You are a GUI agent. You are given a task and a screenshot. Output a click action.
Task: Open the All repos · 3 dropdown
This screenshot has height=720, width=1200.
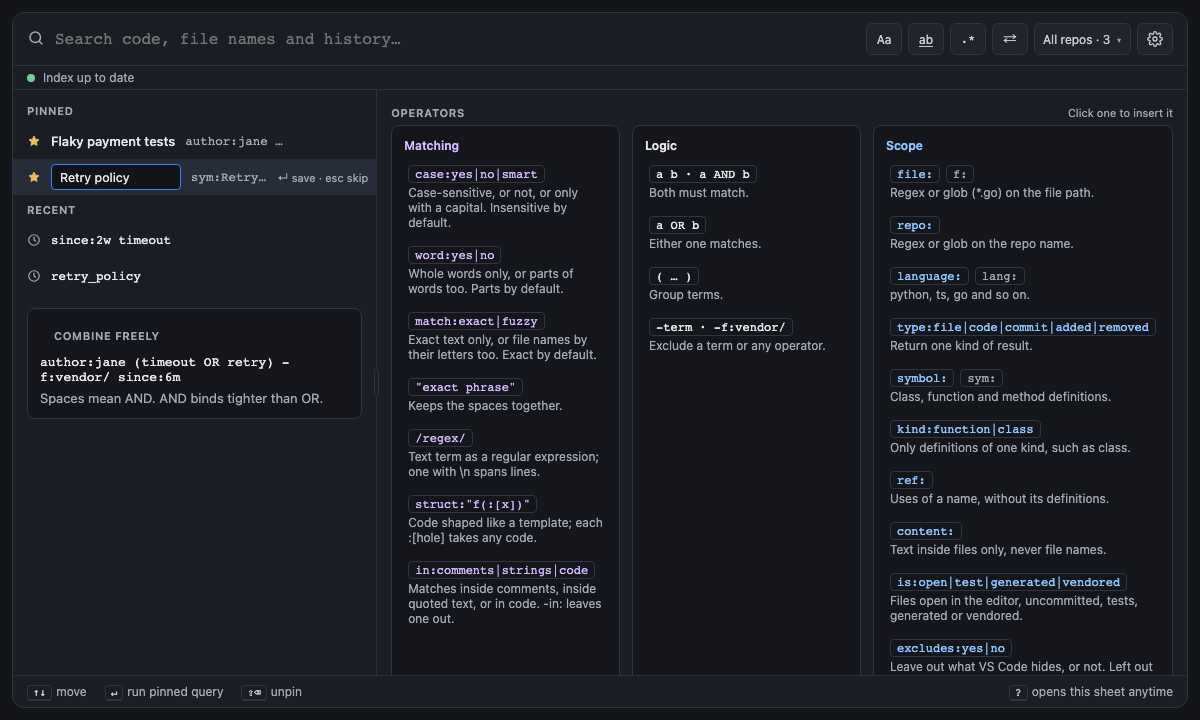[x=1082, y=39]
